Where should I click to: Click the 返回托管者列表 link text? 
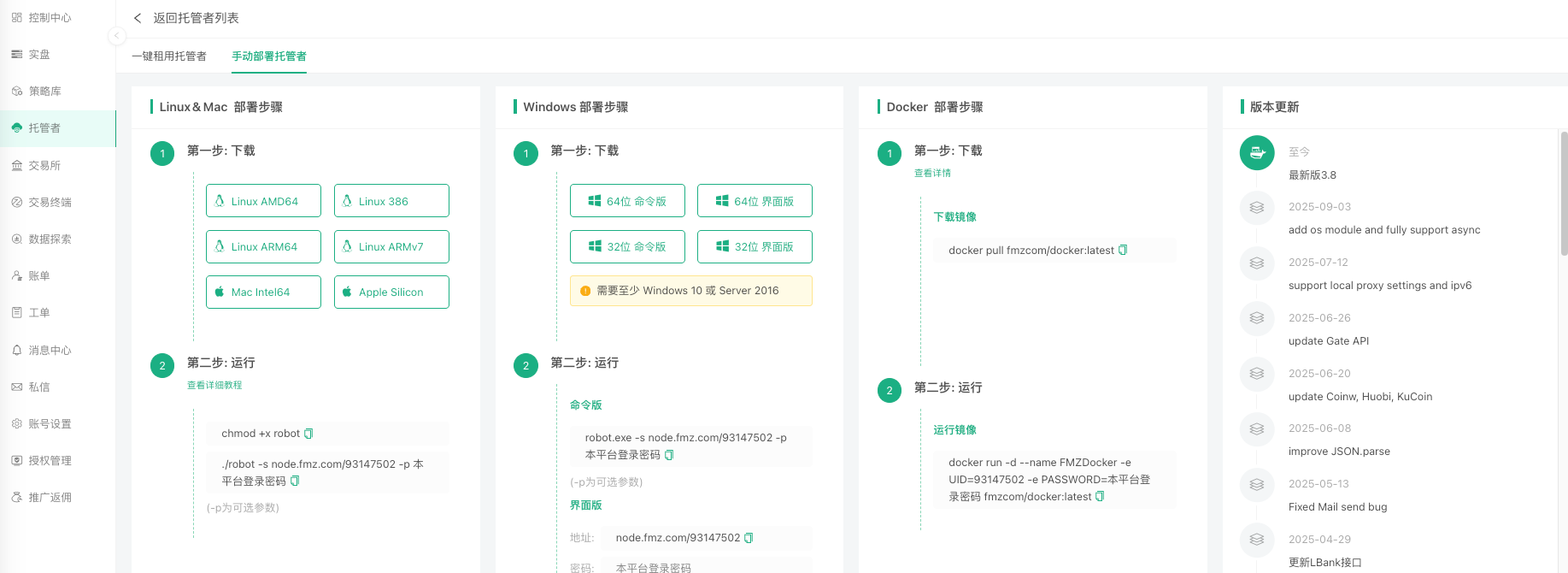point(196,18)
